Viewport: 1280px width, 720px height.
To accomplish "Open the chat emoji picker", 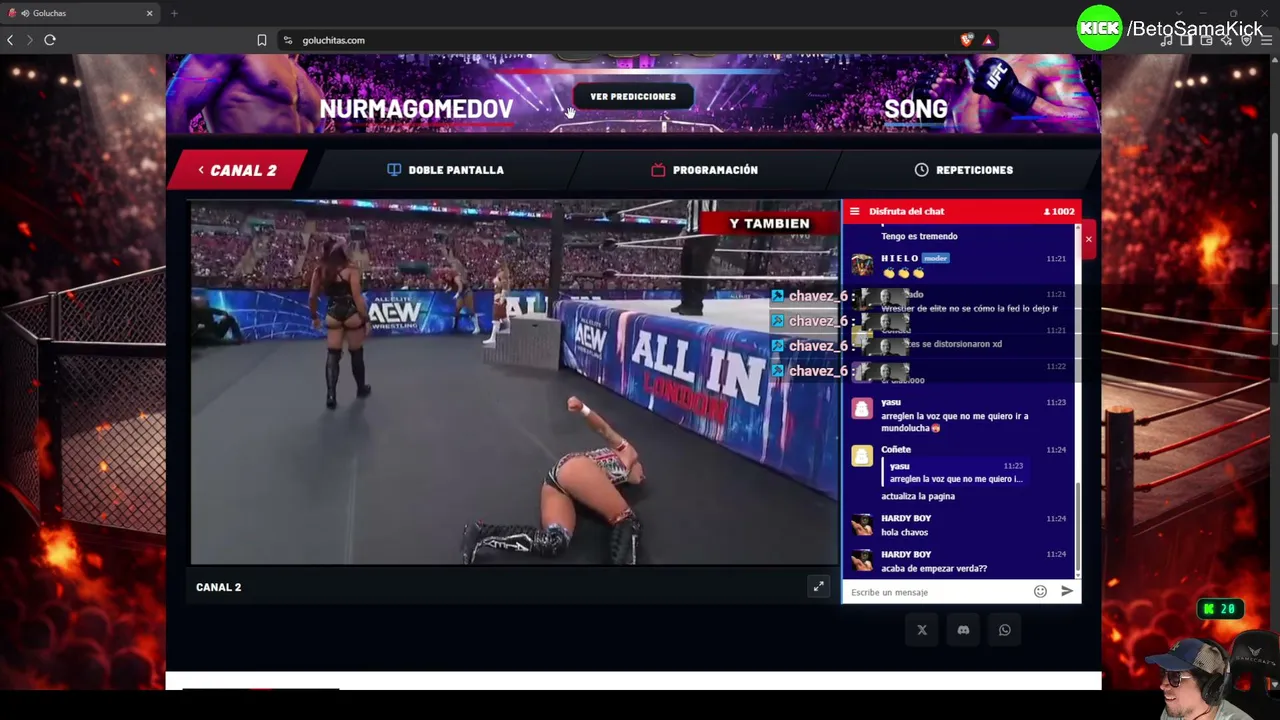I will (x=1040, y=592).
